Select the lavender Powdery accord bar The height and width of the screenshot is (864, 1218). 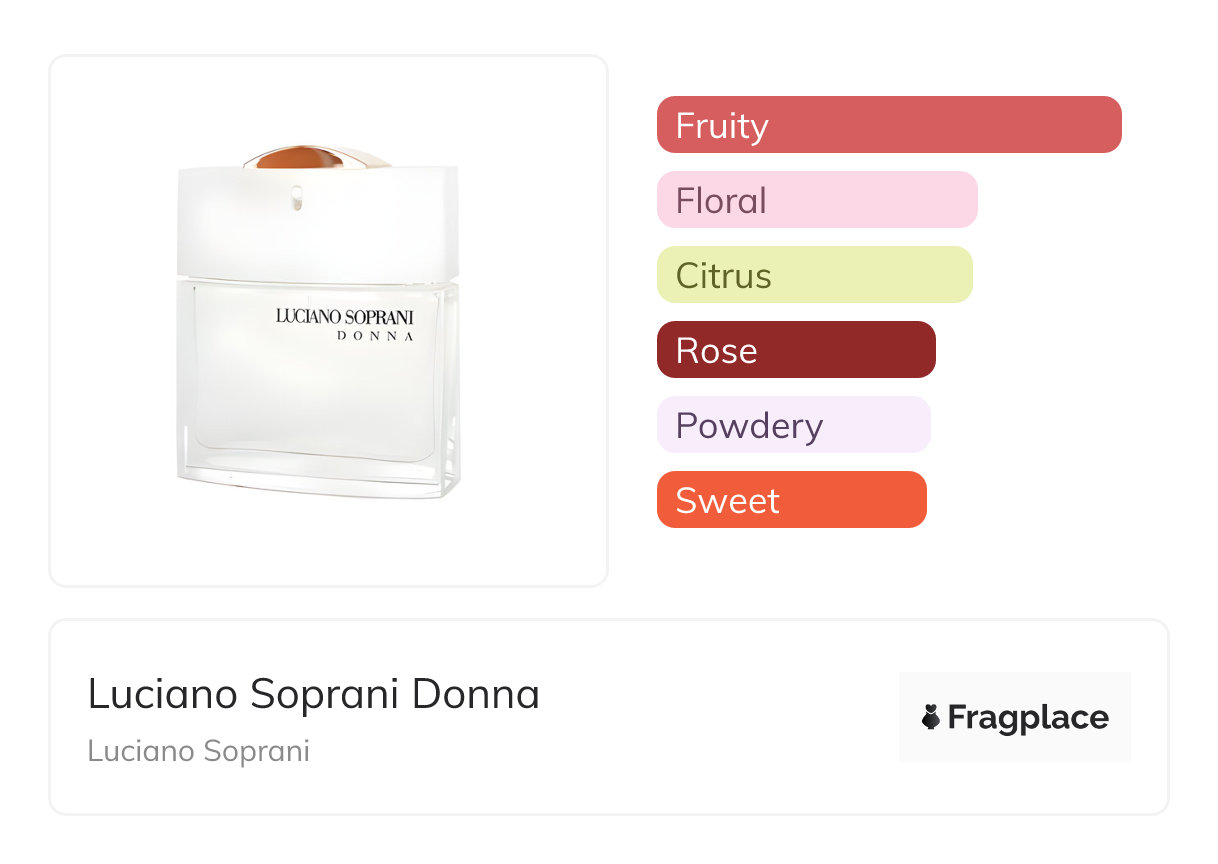(793, 425)
